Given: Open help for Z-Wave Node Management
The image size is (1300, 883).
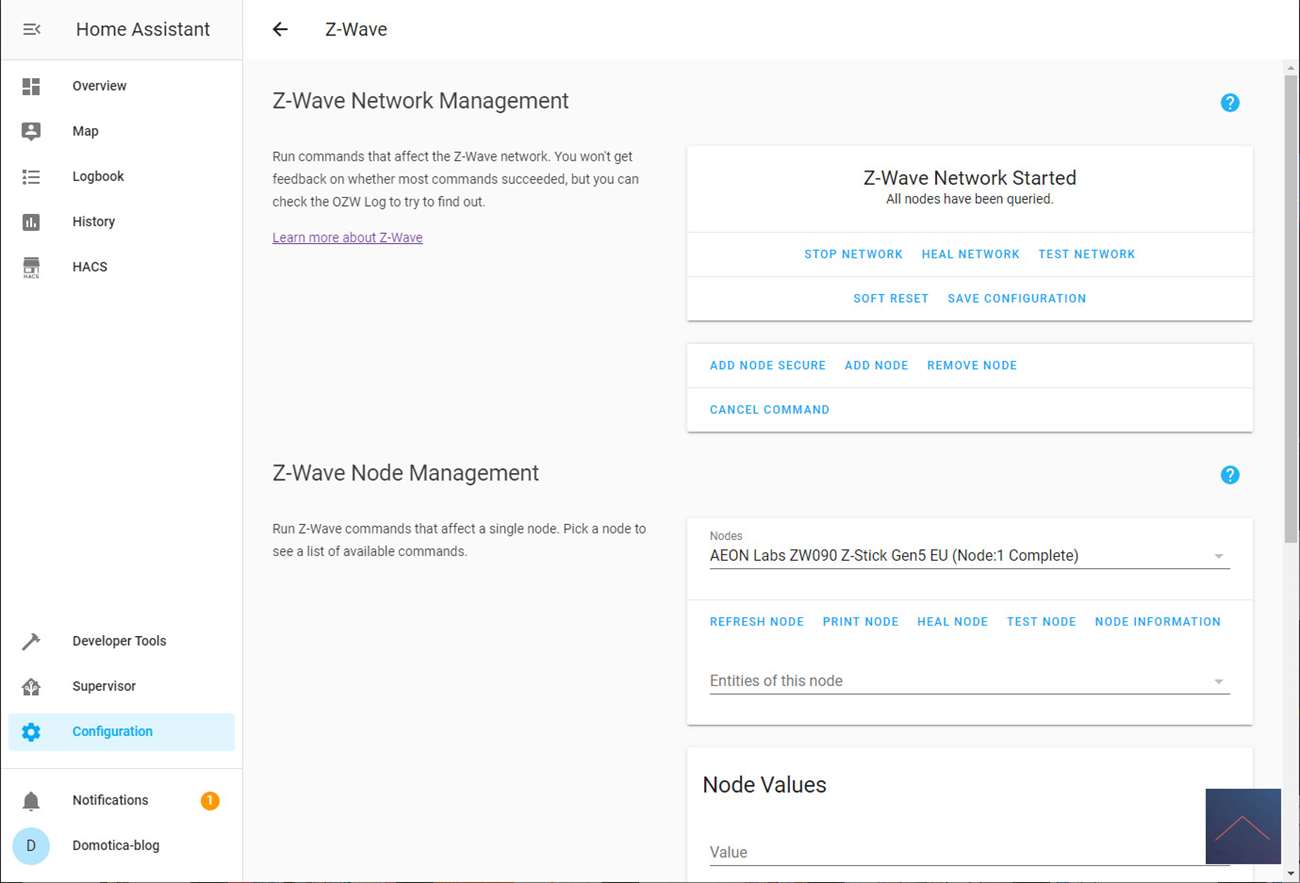Looking at the screenshot, I should pos(1229,475).
